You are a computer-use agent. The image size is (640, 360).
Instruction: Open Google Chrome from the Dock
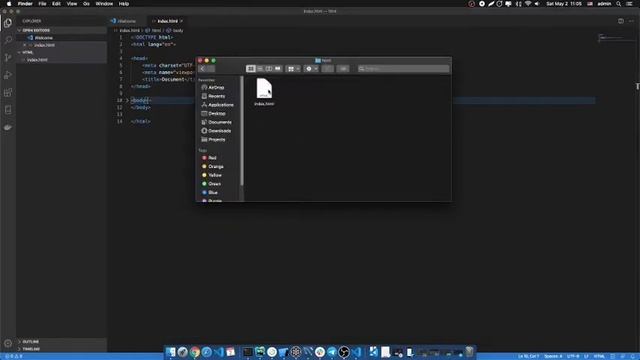click(x=195, y=351)
